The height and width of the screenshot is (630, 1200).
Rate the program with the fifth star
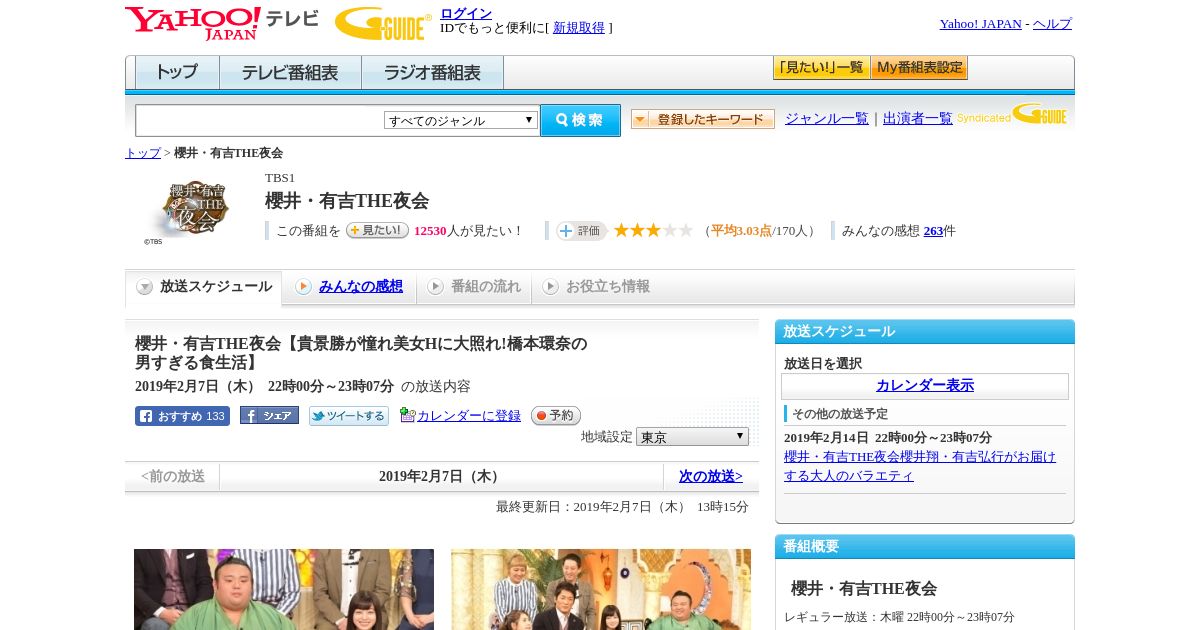click(x=686, y=231)
